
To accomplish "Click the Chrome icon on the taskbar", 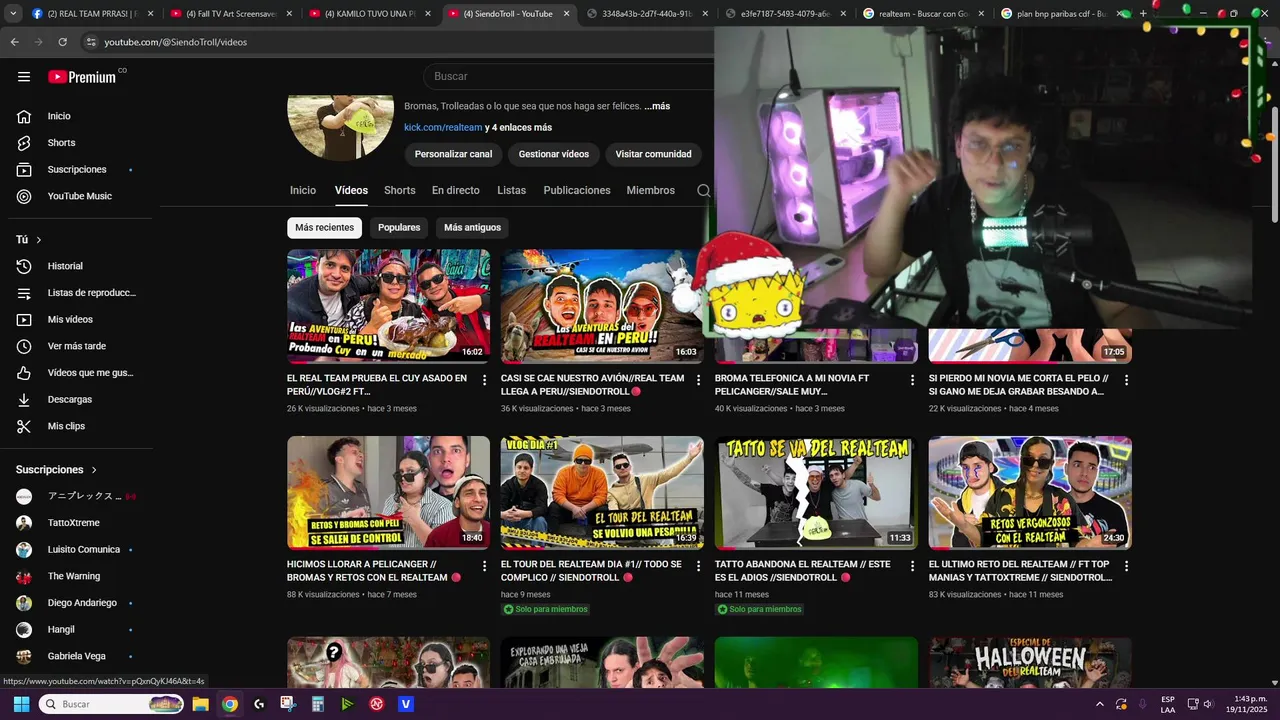I will click(x=230, y=704).
